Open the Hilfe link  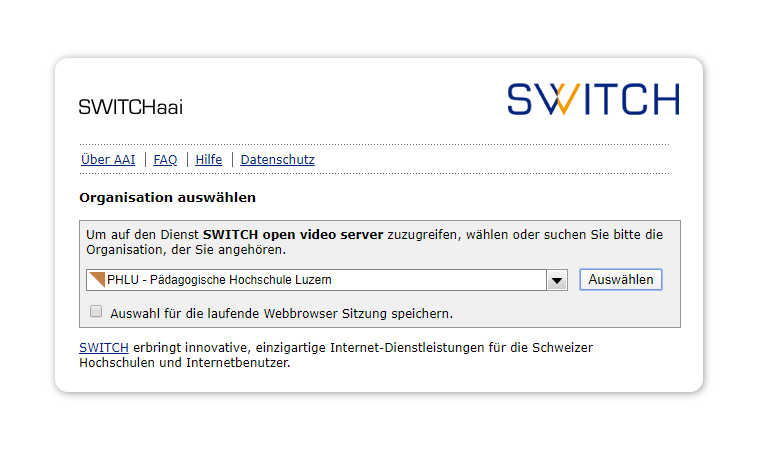pos(208,160)
